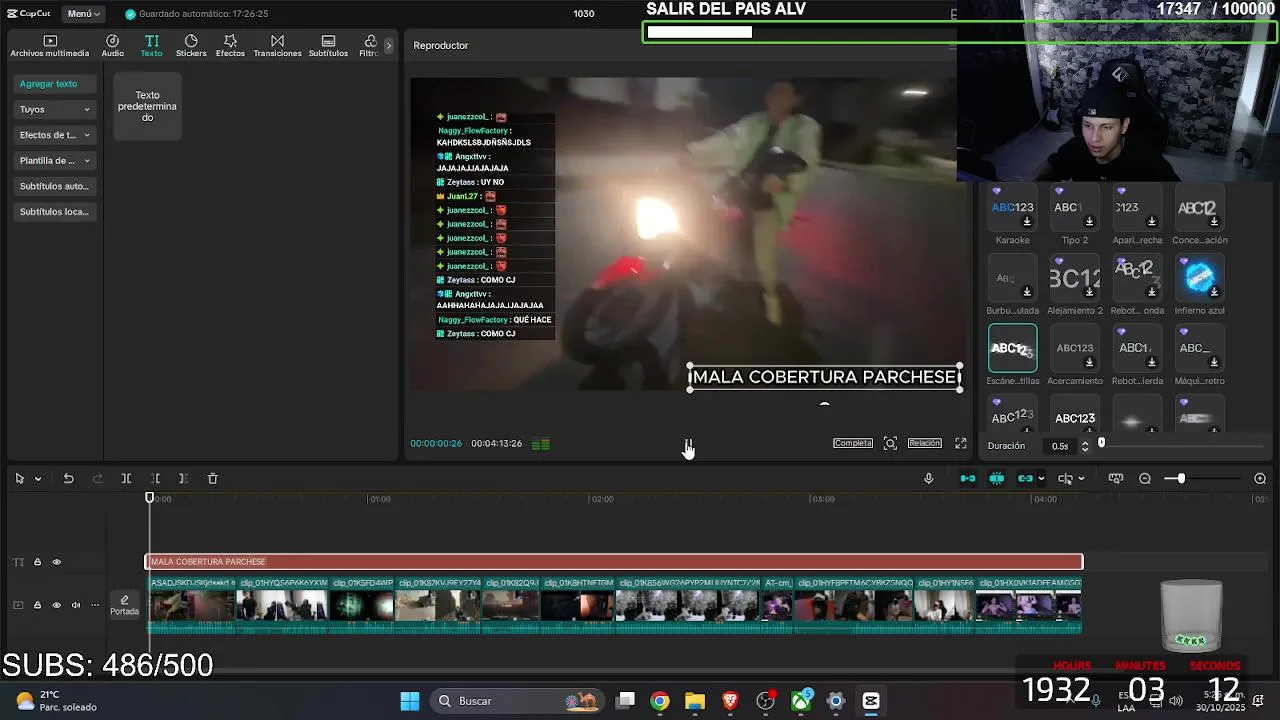Open the Efectos tab
1280x720 pixels.
coord(230,46)
